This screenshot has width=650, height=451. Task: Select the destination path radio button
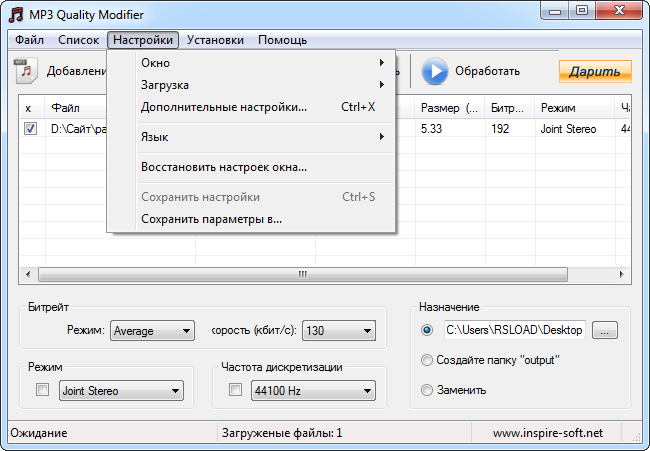coord(427,330)
